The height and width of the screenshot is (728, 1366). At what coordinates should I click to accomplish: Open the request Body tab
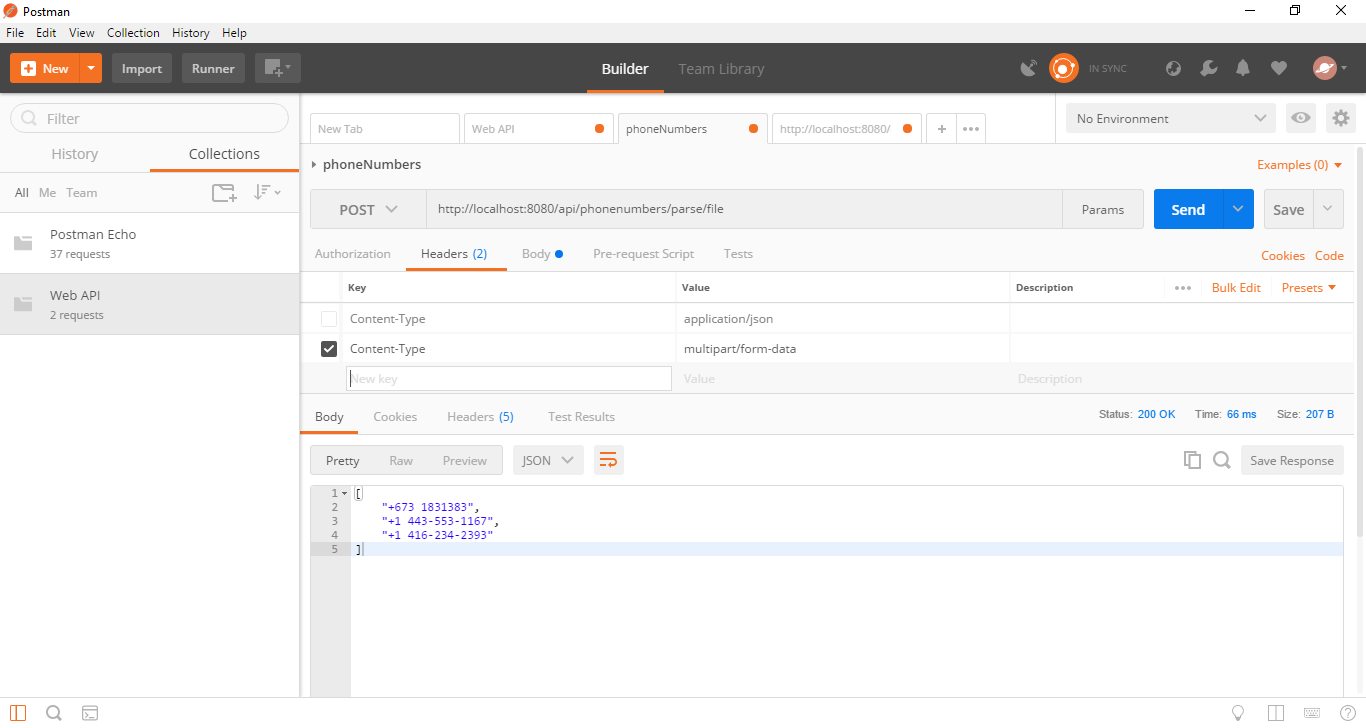tap(542, 254)
